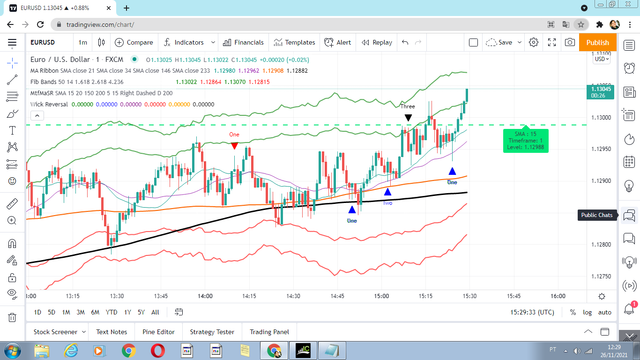
Task: Open the Indicators dialog
Action: pos(184,42)
